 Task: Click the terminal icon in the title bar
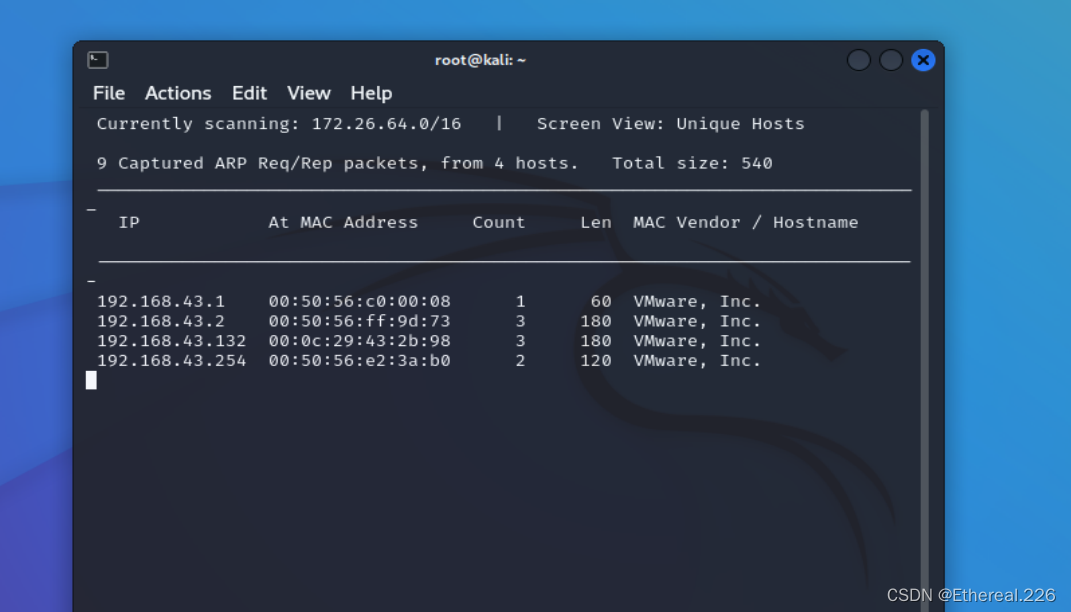tap(96, 59)
